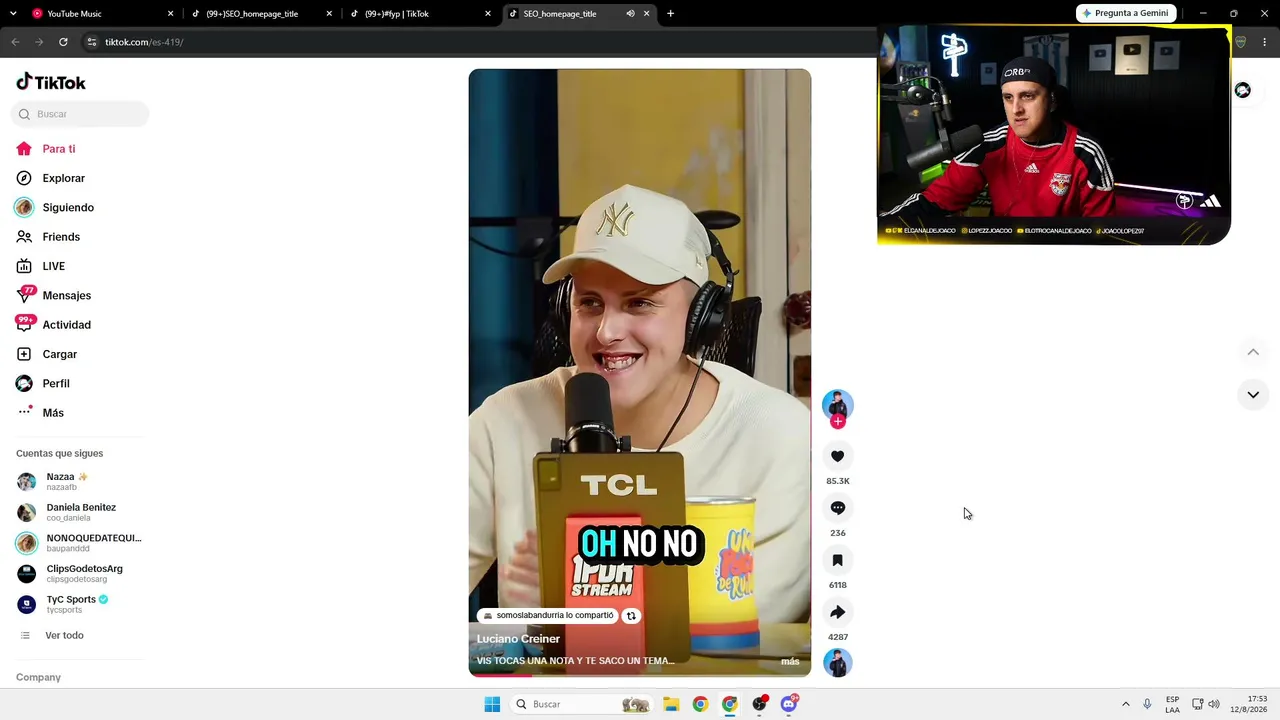Image resolution: width=1280 pixels, height=720 pixels.
Task: Open the TikTok logo home link
Action: (51, 82)
